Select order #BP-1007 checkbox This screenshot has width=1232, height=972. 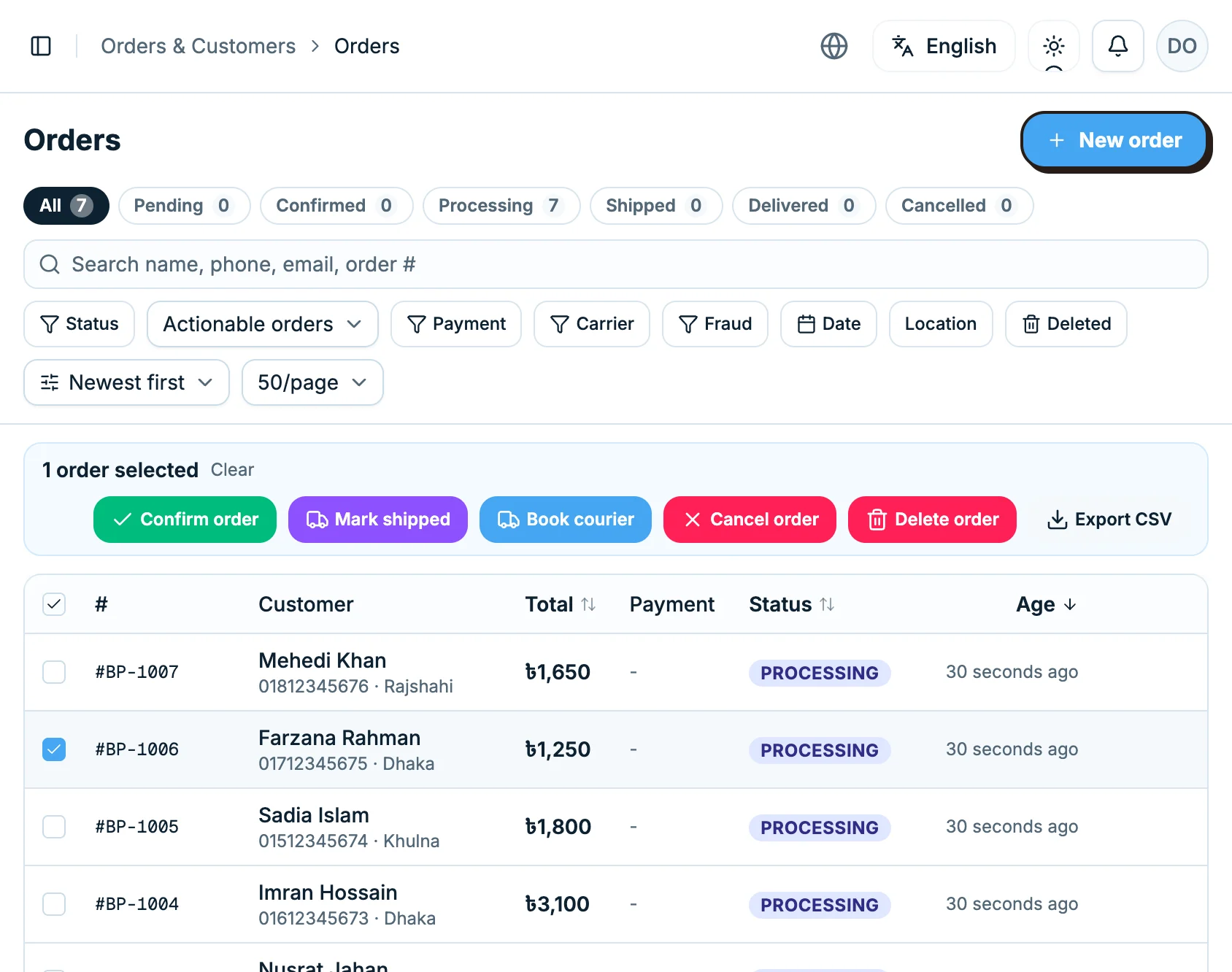[x=54, y=672]
